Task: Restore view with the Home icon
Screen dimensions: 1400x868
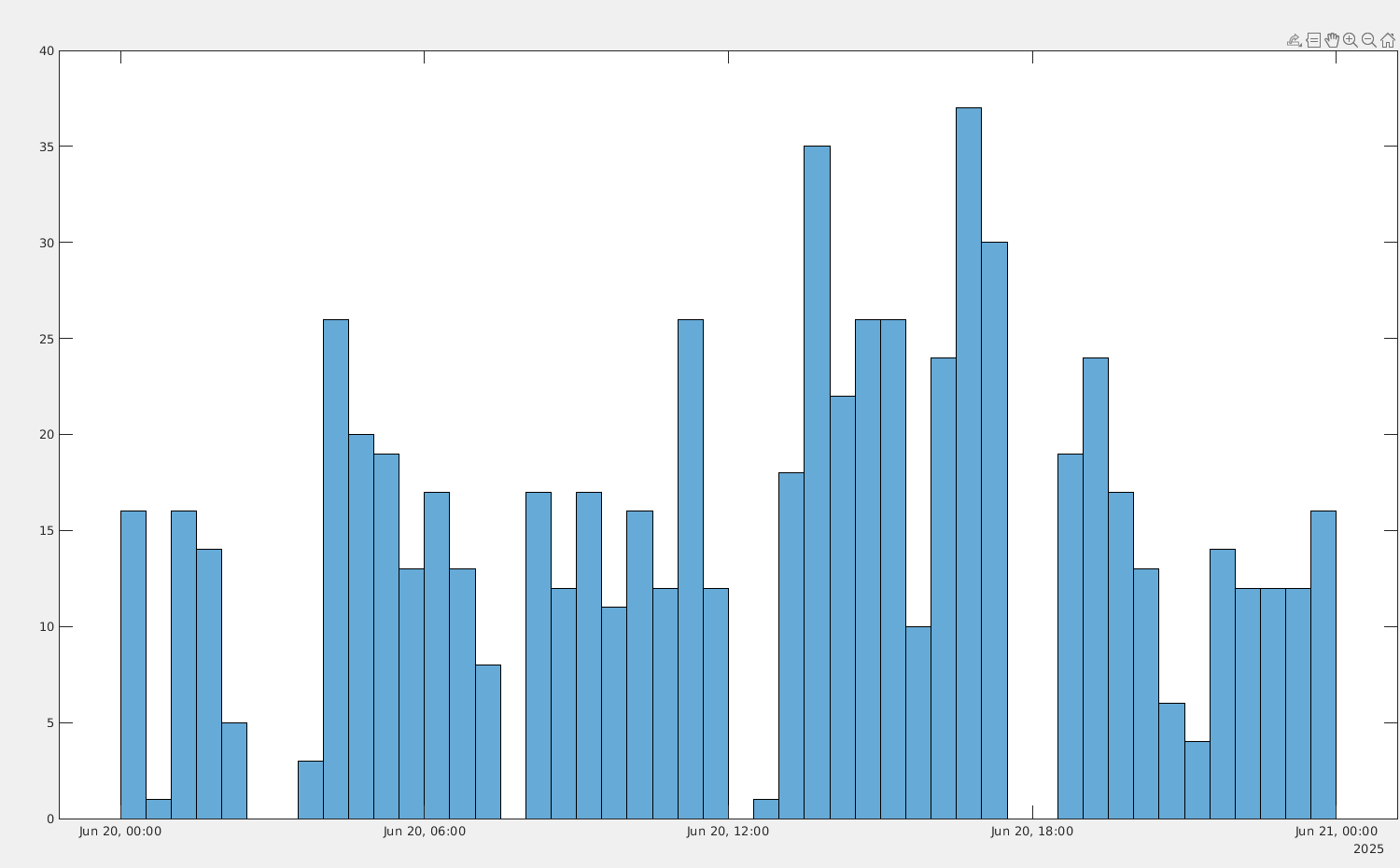Action: [1388, 40]
